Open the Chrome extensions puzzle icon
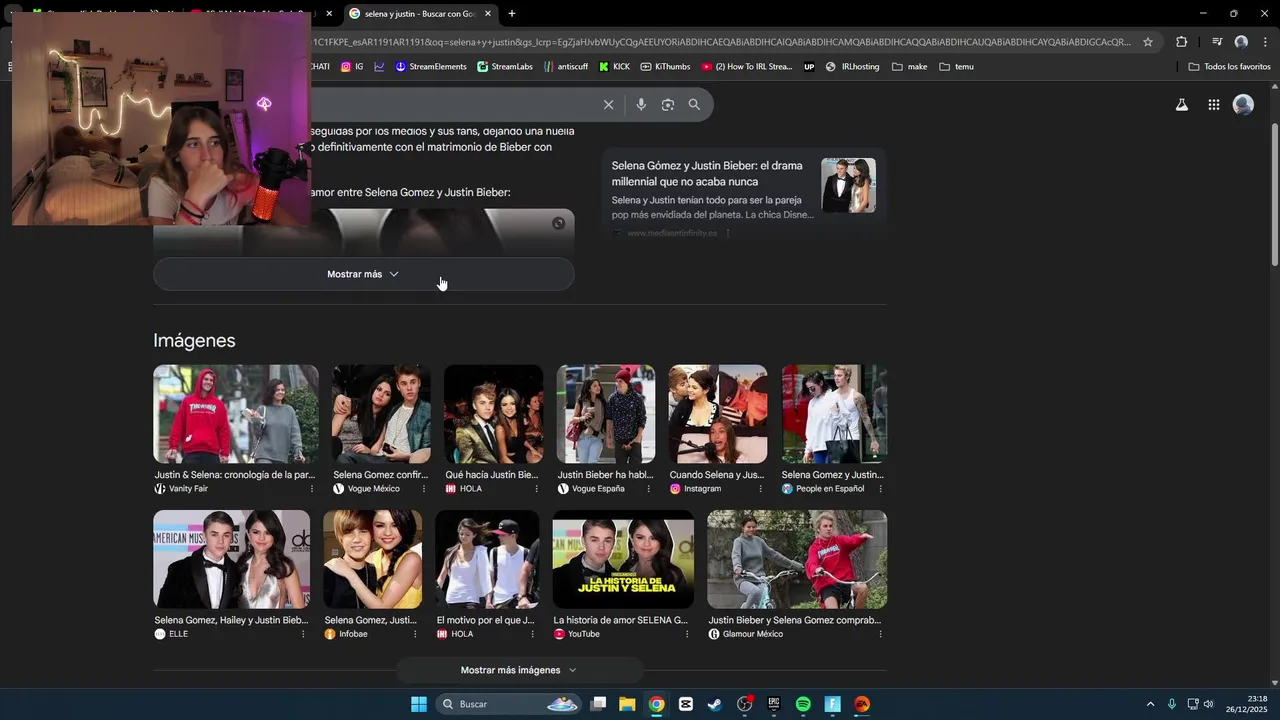 [x=1182, y=42]
